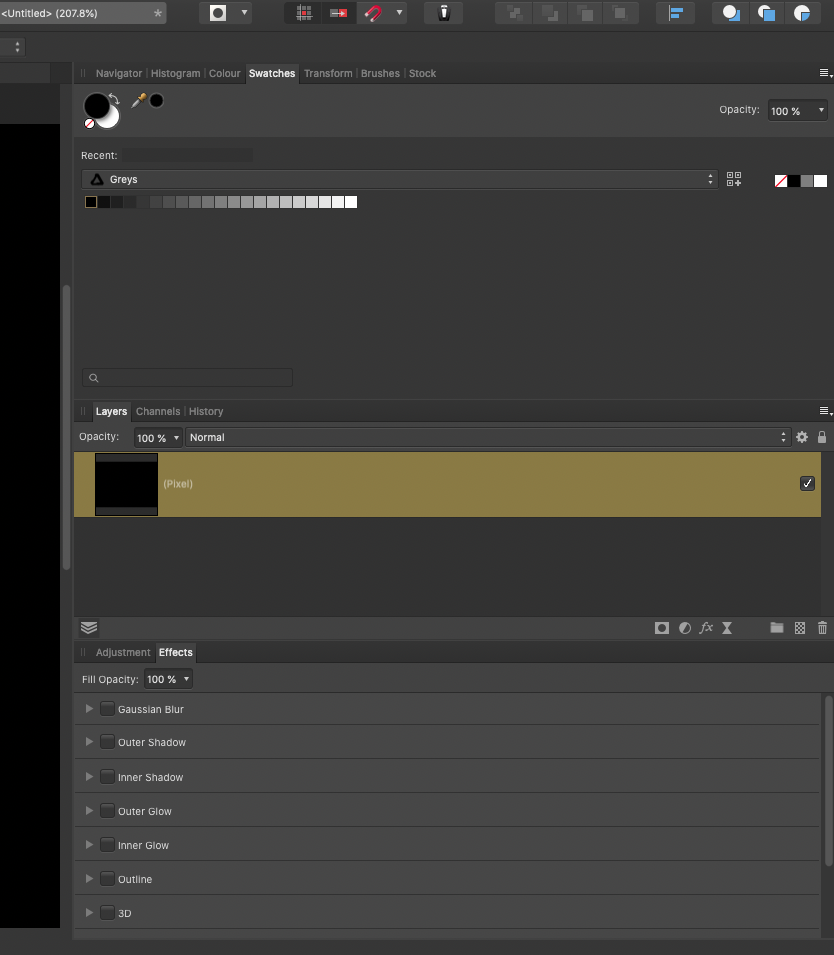This screenshot has height=955, width=834.
Task: Enable the Inner Shadow checkbox
Action: pos(107,777)
